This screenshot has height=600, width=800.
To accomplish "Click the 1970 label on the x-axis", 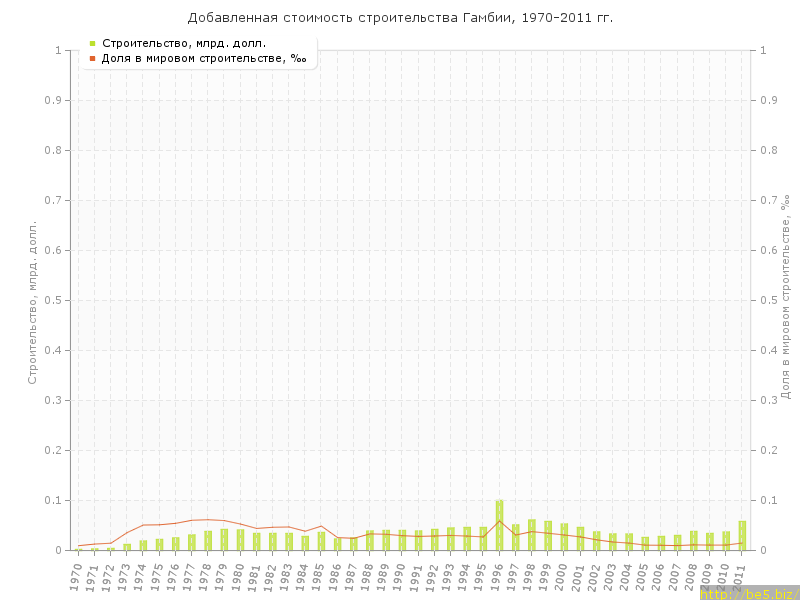I will click(76, 577).
